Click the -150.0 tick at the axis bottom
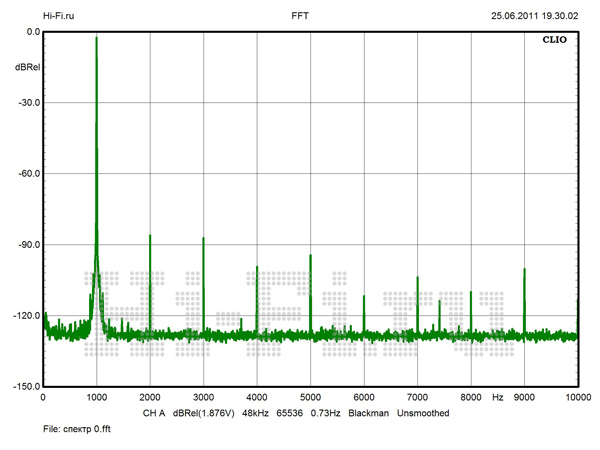This screenshot has width=600, height=450. 27,387
